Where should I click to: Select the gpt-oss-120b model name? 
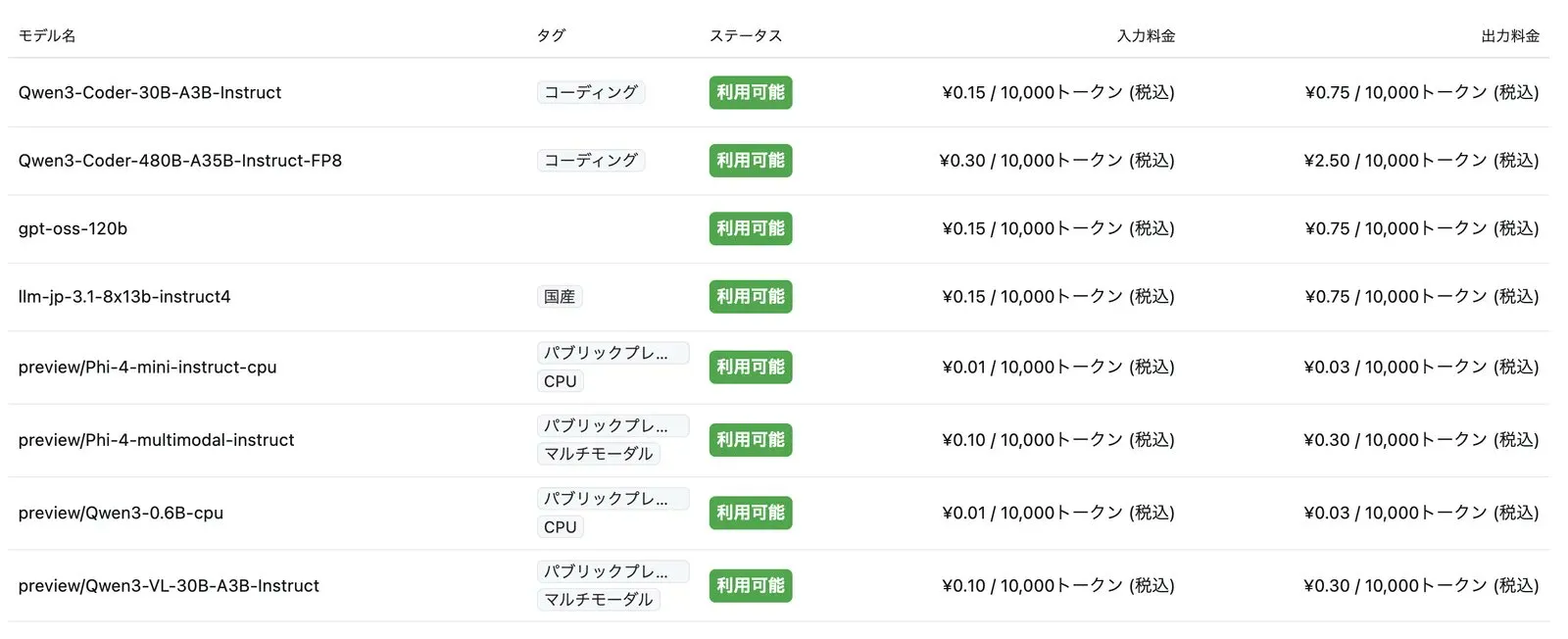tap(73, 229)
